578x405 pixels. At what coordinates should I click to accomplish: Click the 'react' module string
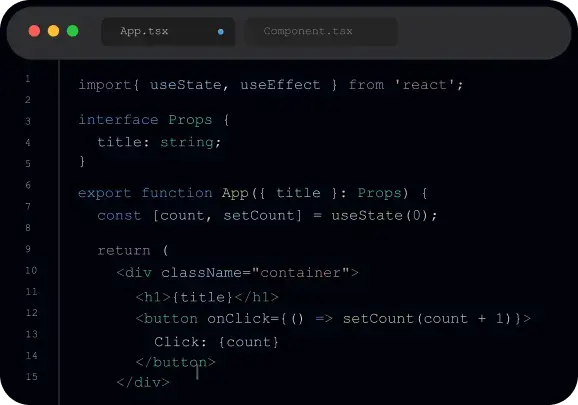424,85
